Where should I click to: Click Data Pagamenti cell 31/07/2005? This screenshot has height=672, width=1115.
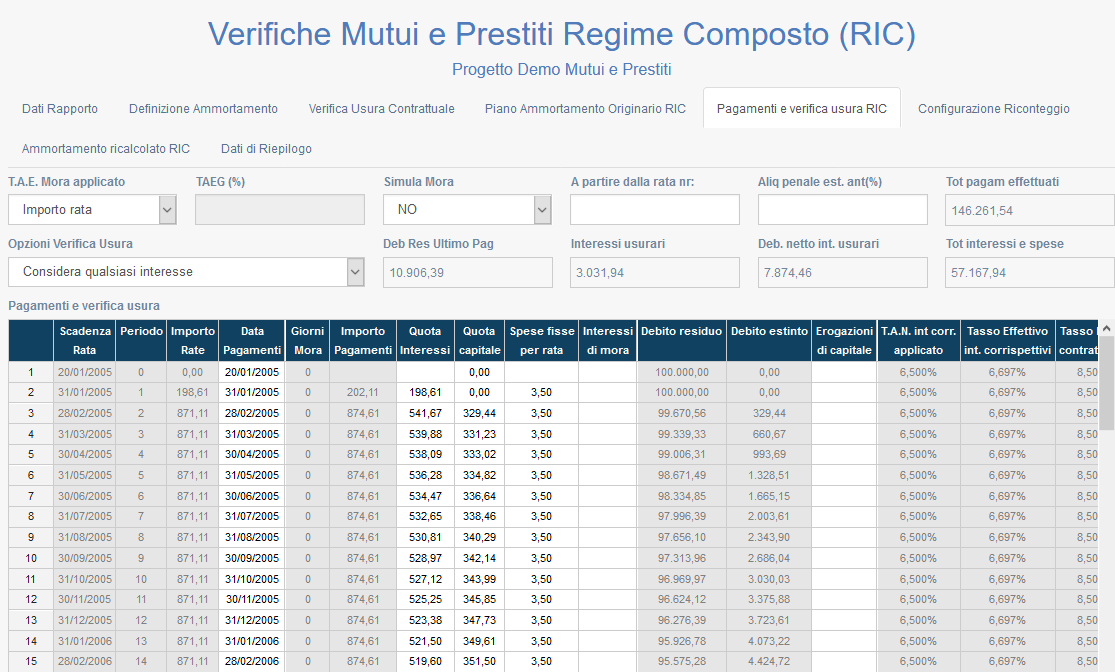[x=252, y=516]
